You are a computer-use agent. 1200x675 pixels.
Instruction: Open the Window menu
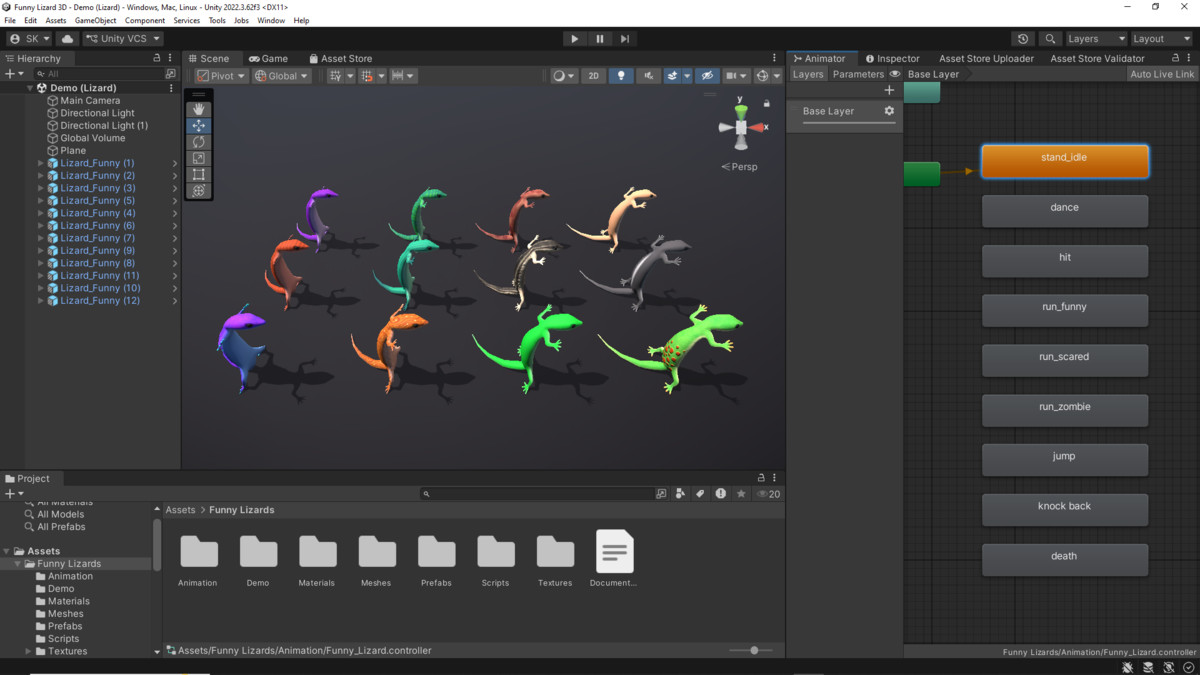coord(271,20)
